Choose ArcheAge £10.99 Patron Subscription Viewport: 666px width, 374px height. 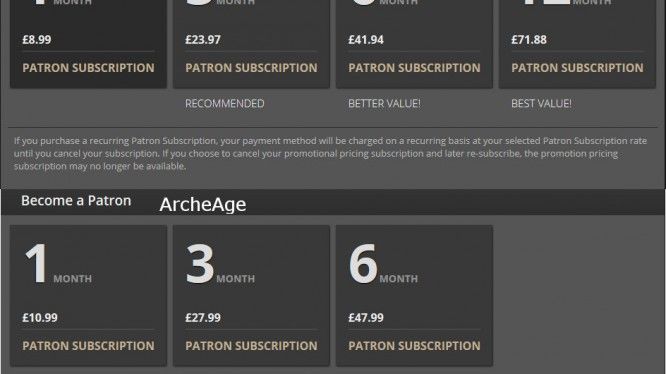[x=88, y=346]
